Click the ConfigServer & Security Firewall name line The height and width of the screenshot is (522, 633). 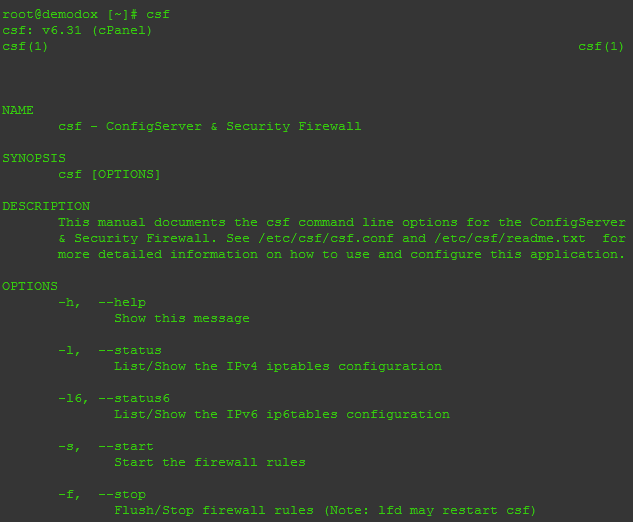click(x=209, y=126)
